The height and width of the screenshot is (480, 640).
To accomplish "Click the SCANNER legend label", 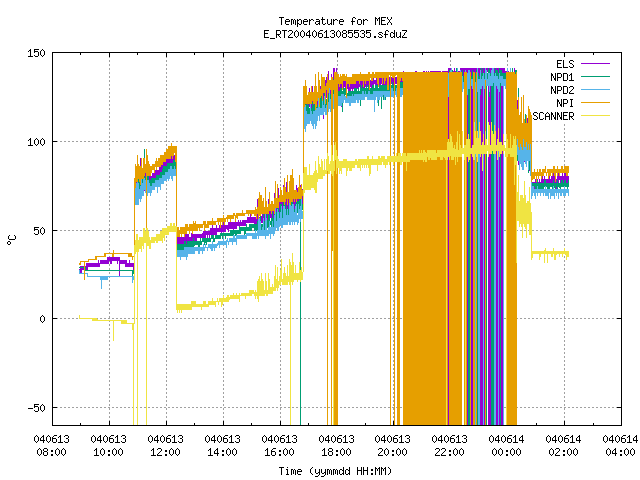I will click(553, 116).
